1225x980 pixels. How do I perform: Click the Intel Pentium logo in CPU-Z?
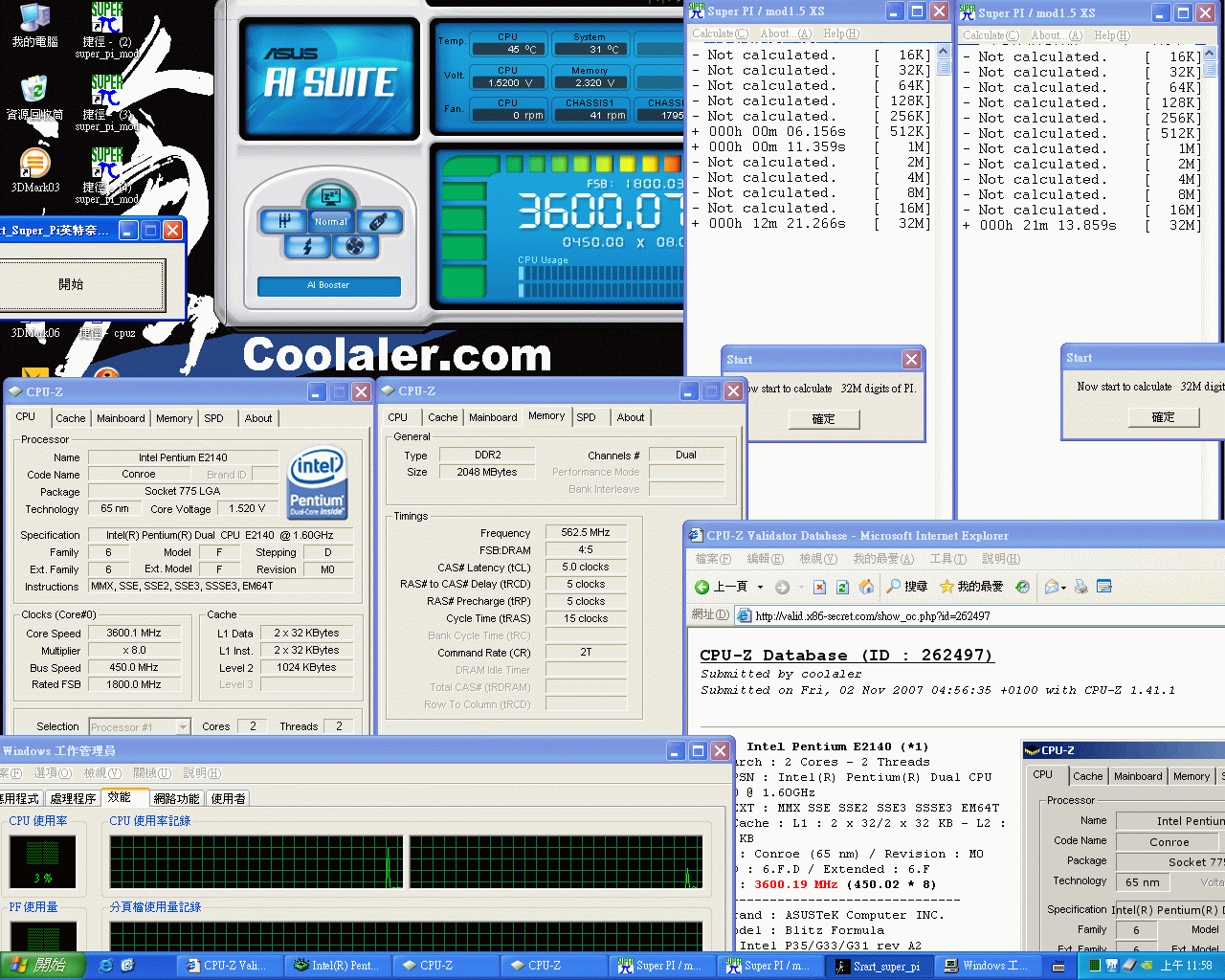(317, 484)
